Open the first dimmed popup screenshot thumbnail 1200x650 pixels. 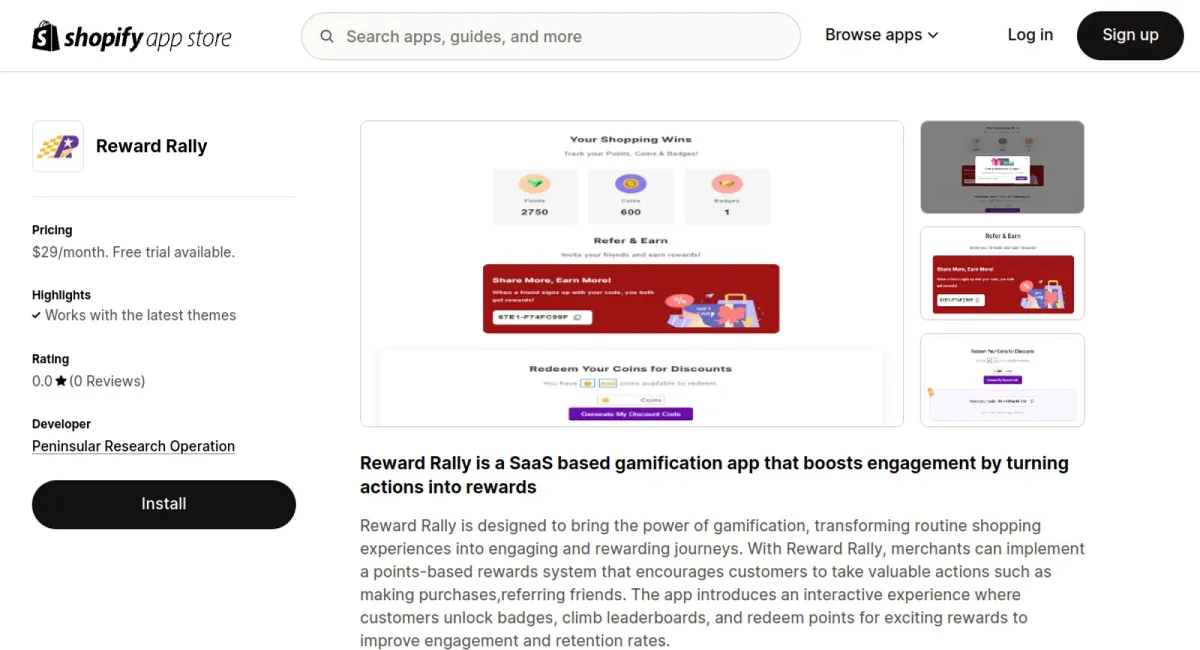[1002, 167]
